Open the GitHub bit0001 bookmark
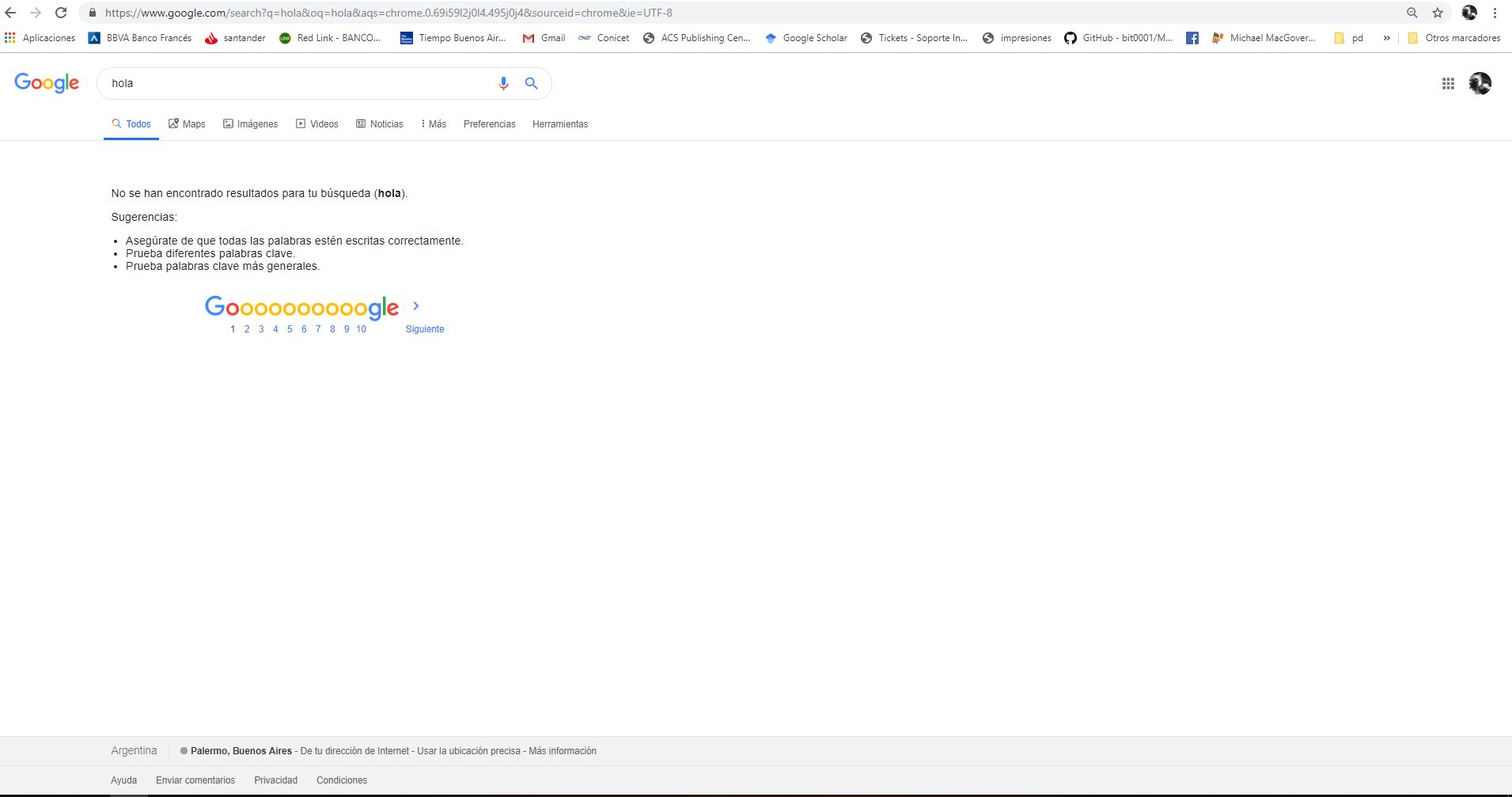This screenshot has width=1512, height=797. (x=1118, y=38)
